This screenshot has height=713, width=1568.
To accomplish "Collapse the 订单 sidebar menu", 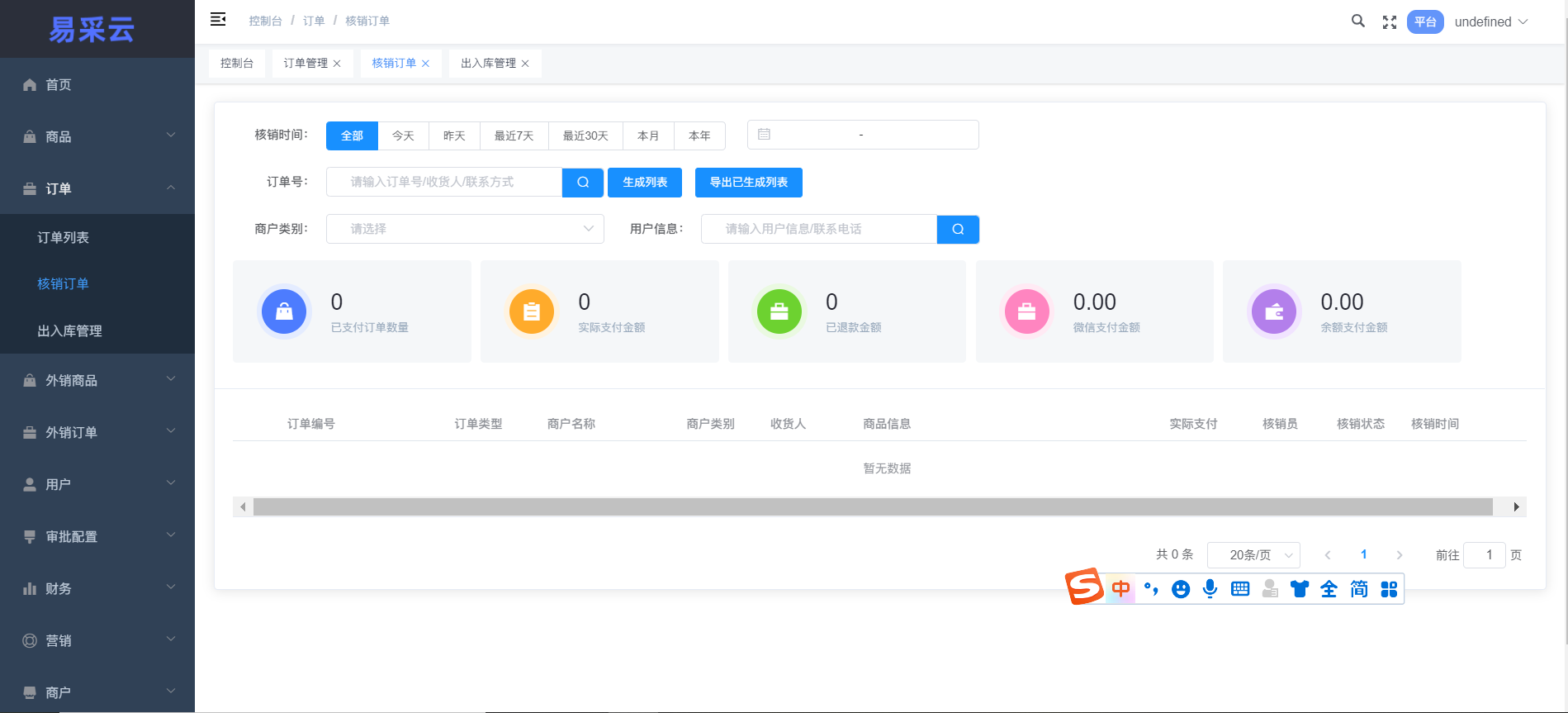I will (97, 188).
